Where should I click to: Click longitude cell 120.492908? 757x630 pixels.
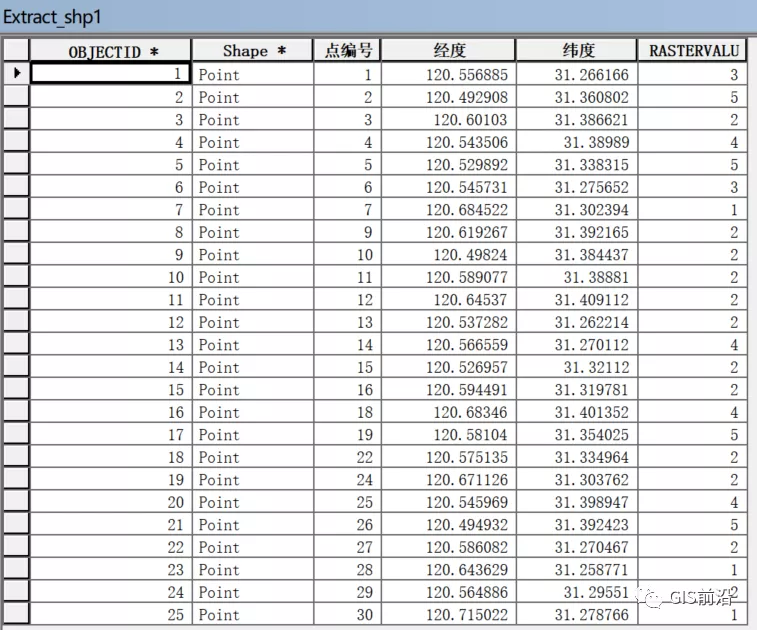tap(449, 97)
